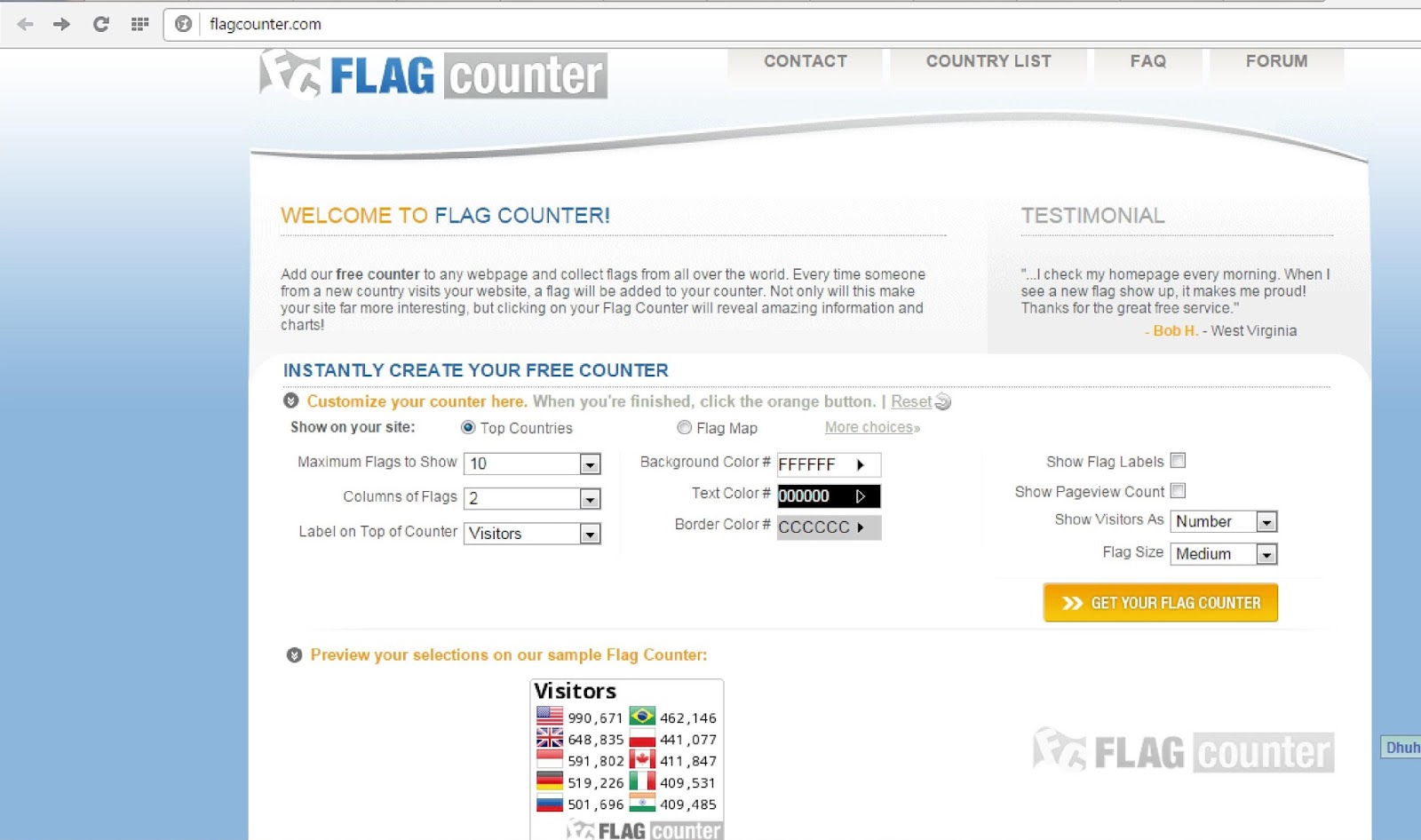The height and width of the screenshot is (840, 1421).
Task: Click the visitor count 462,146
Action: point(687,717)
